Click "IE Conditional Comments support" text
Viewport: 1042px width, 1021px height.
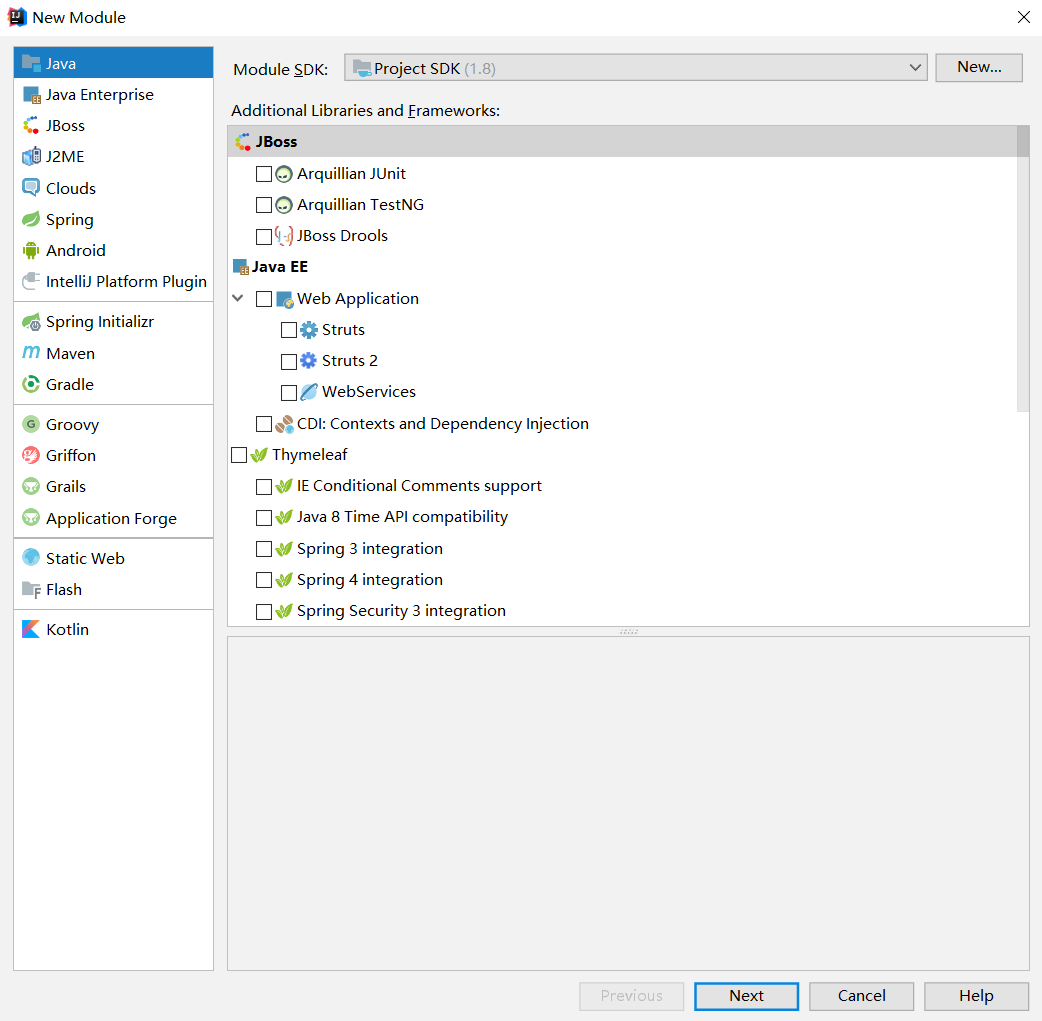coord(419,486)
